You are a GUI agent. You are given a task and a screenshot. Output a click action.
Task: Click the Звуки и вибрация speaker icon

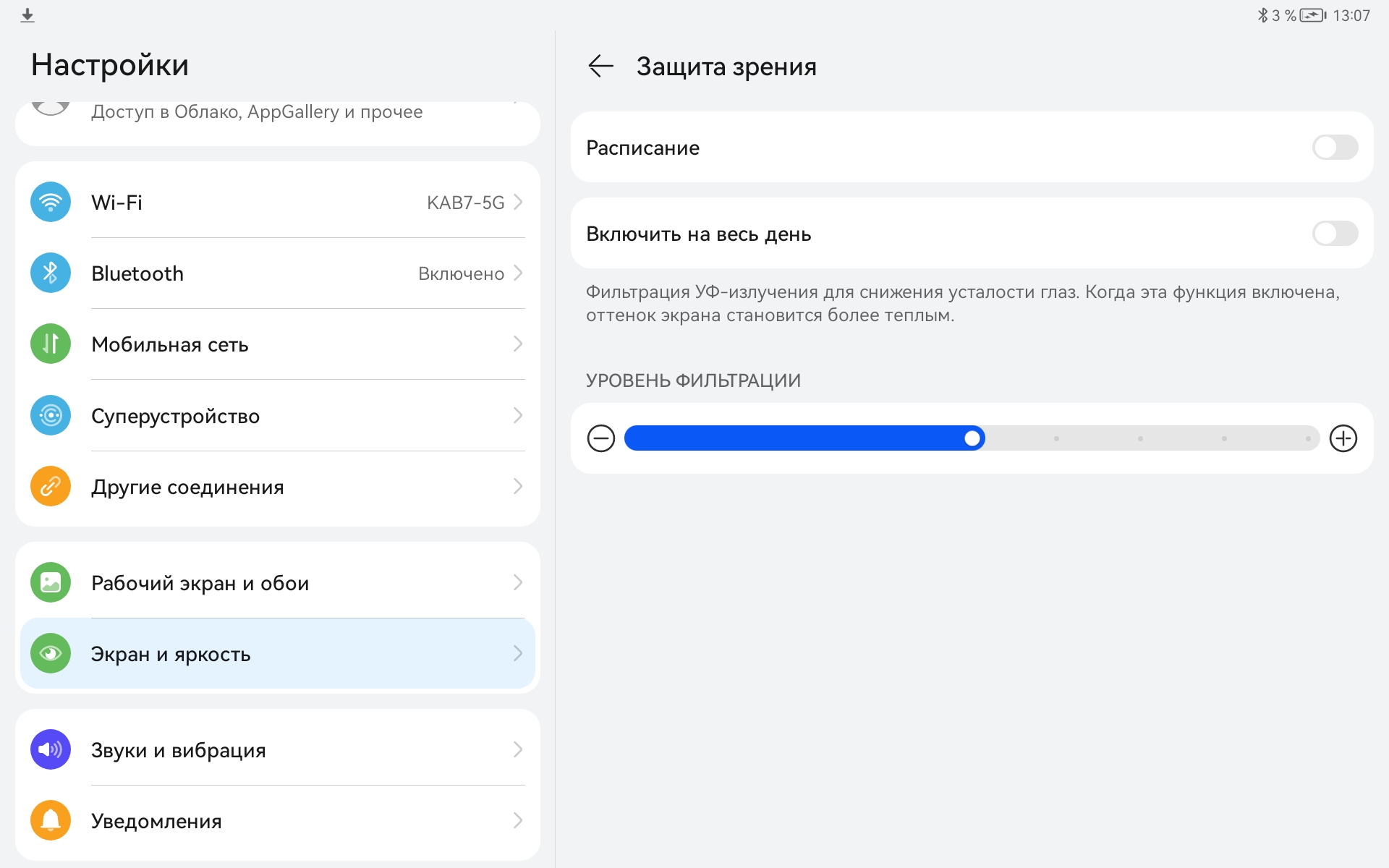(51, 749)
